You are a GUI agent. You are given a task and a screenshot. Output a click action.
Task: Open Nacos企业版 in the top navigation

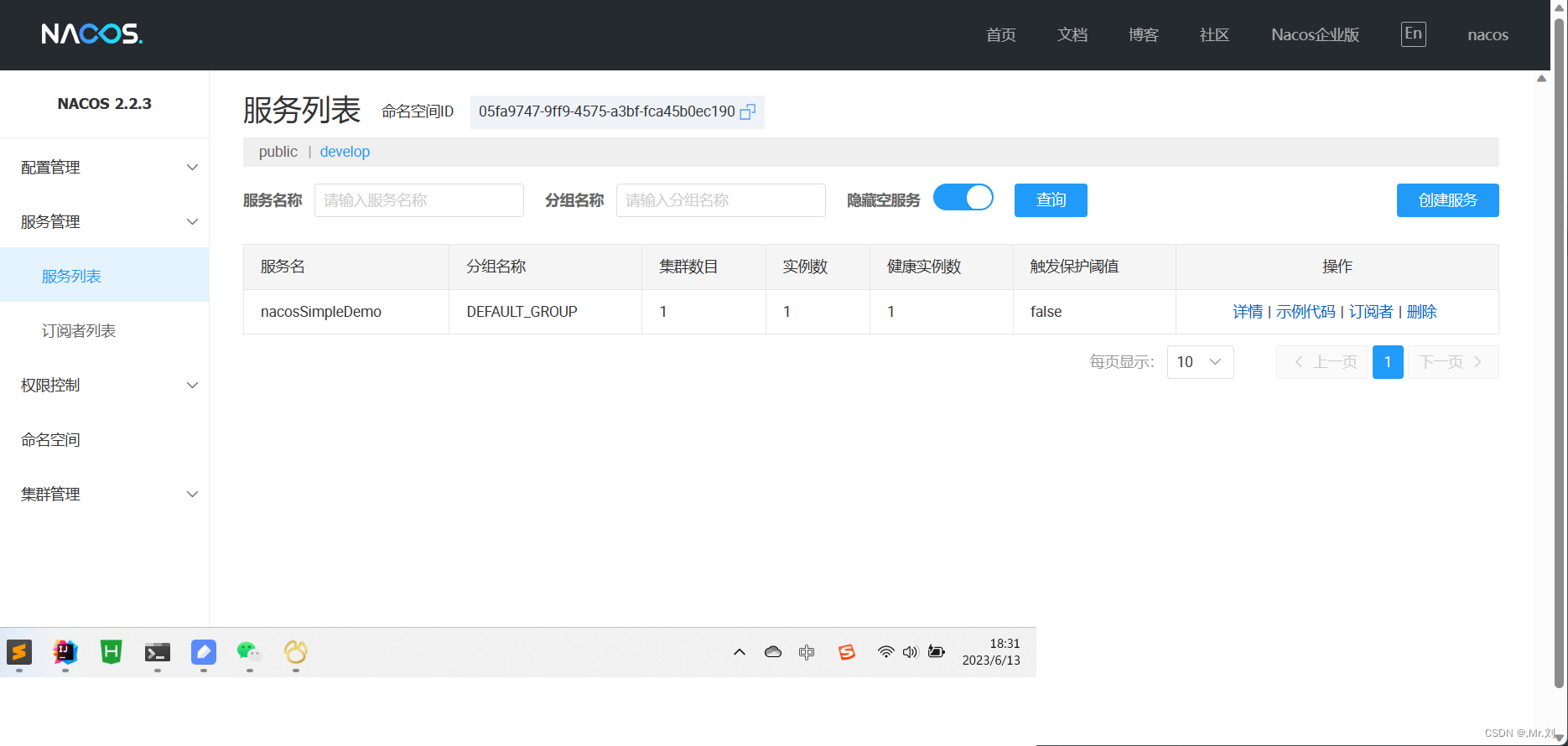[1315, 34]
